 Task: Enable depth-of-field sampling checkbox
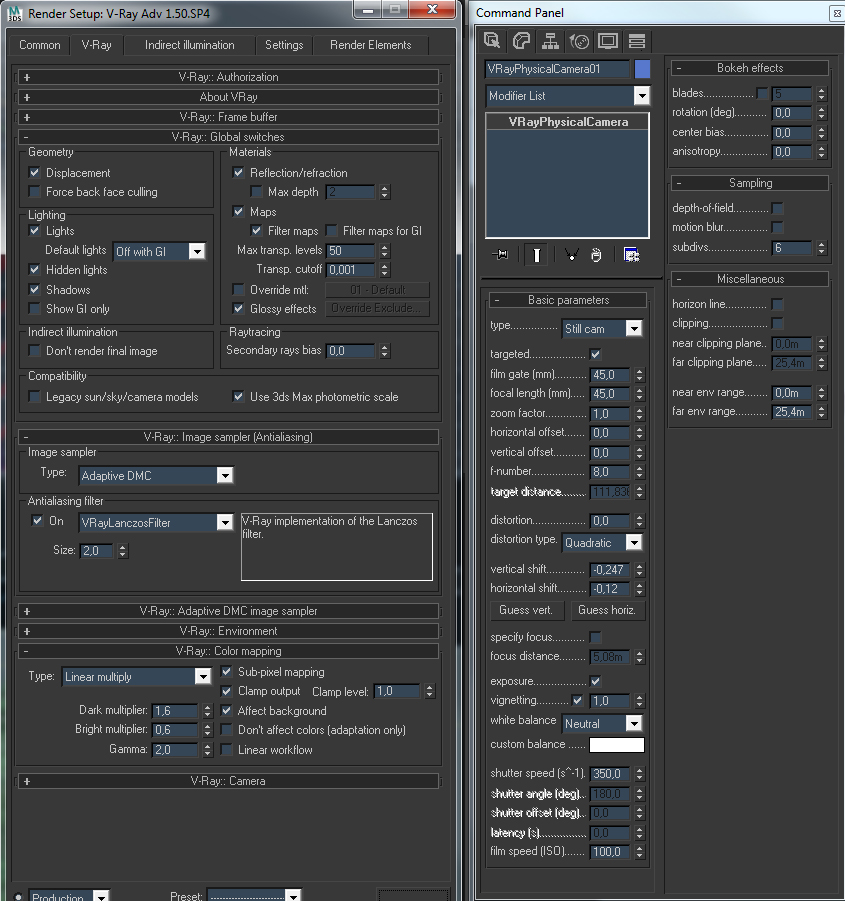(x=777, y=208)
